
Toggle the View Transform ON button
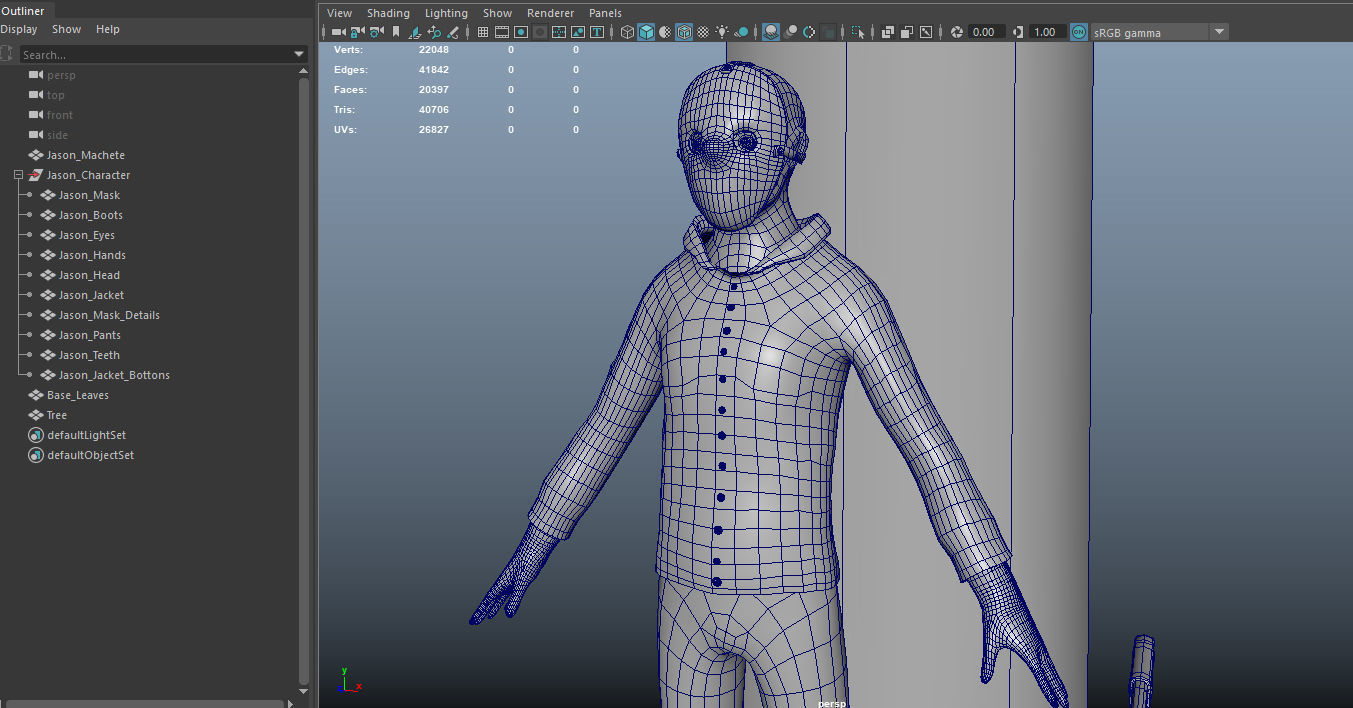(1079, 32)
